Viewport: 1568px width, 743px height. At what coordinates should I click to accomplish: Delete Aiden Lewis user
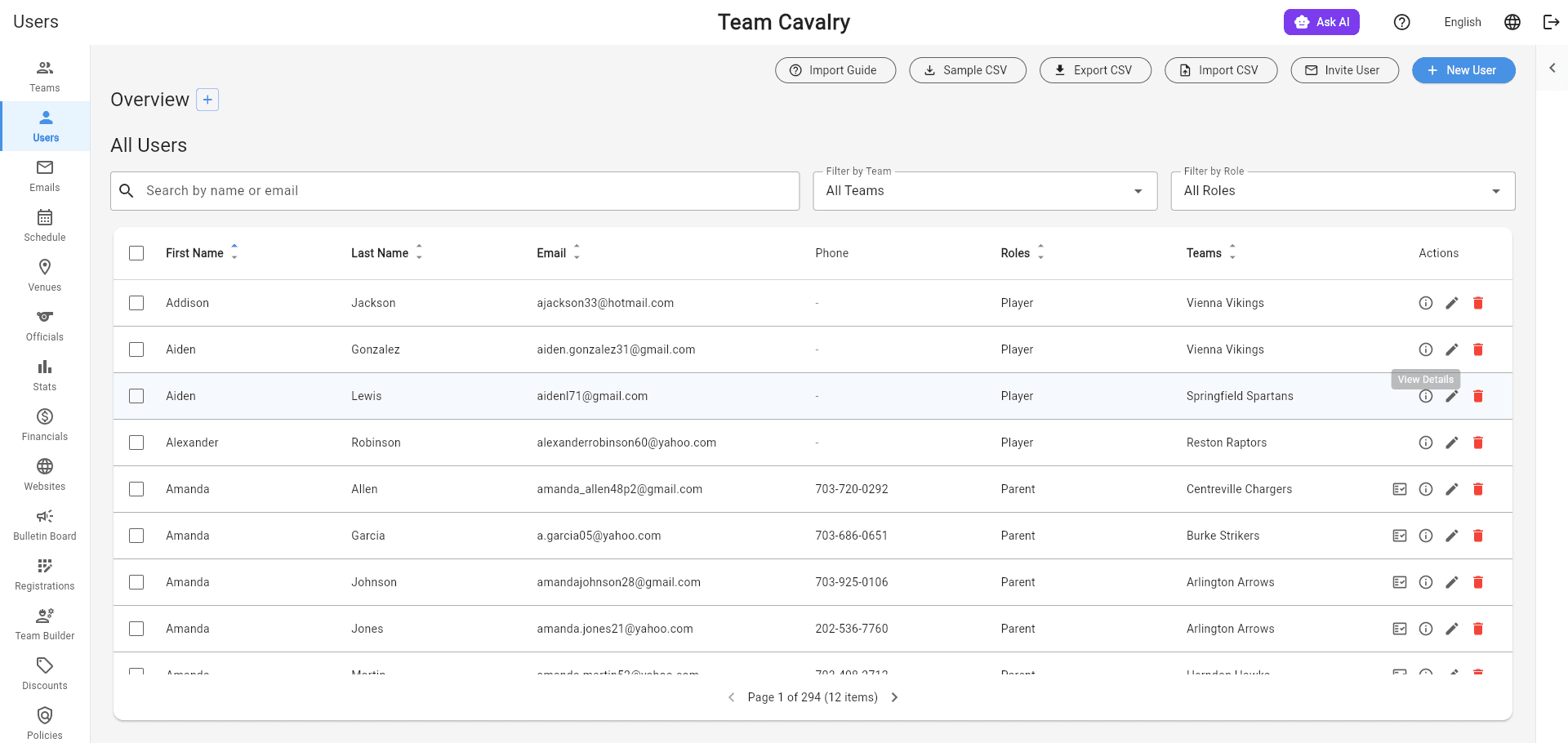point(1478,396)
